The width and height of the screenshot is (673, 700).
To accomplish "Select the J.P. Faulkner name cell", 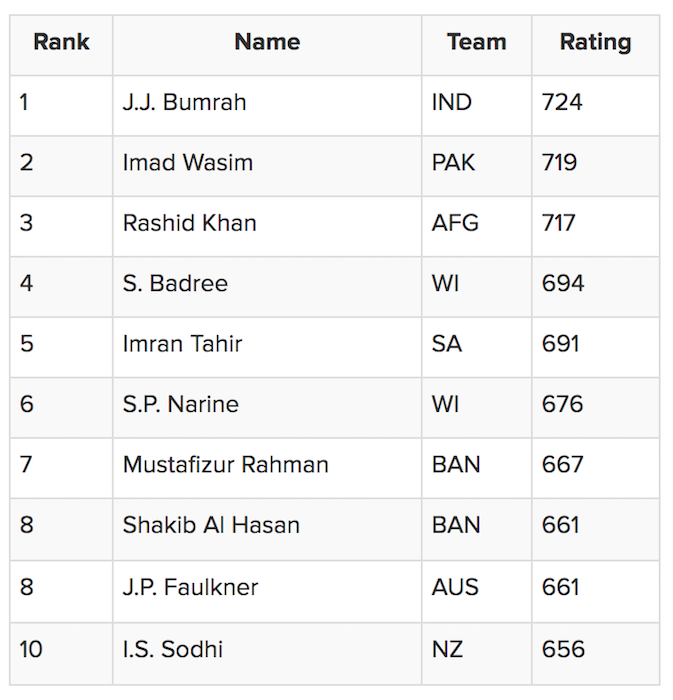I will (x=190, y=587).
